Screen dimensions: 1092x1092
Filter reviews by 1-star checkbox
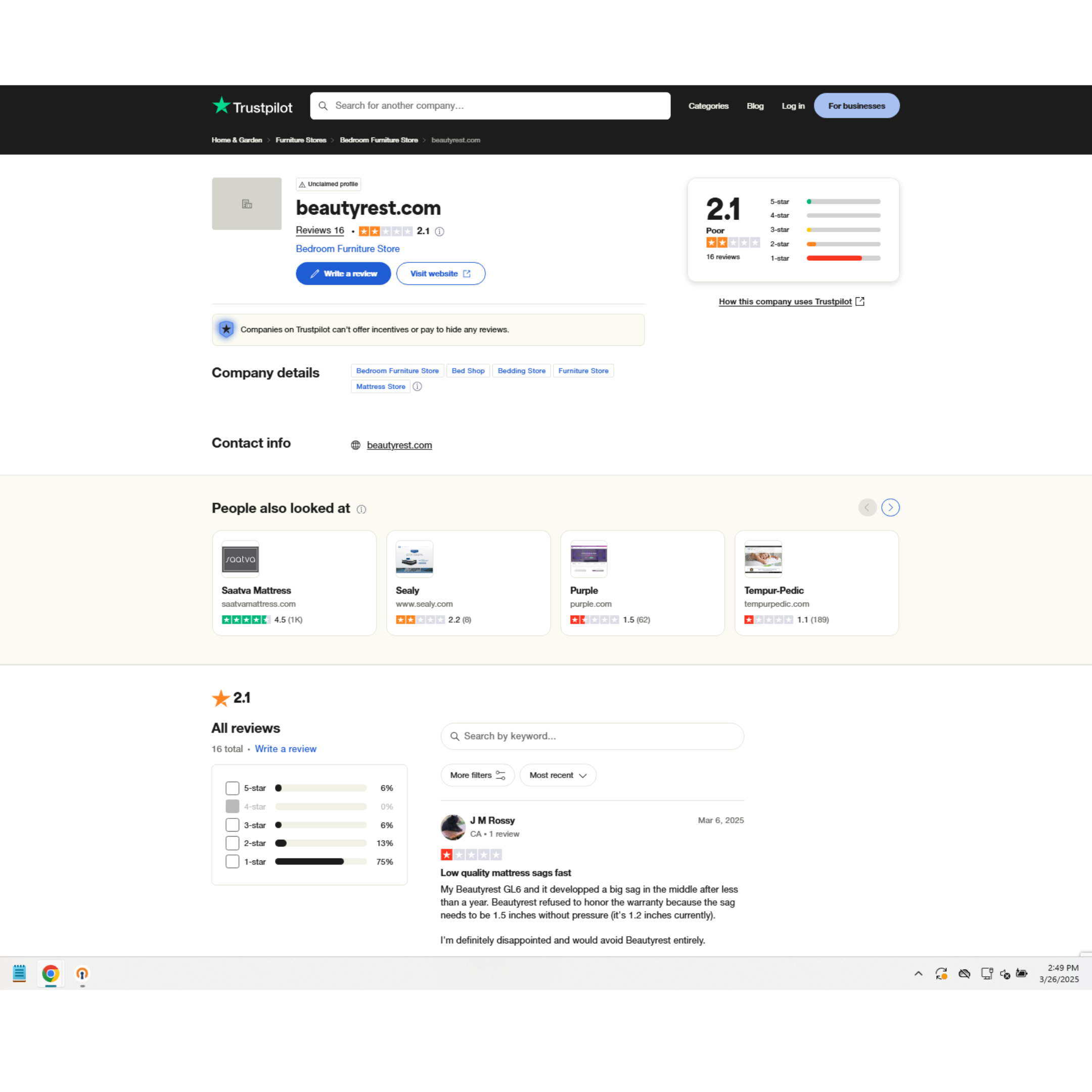click(233, 861)
